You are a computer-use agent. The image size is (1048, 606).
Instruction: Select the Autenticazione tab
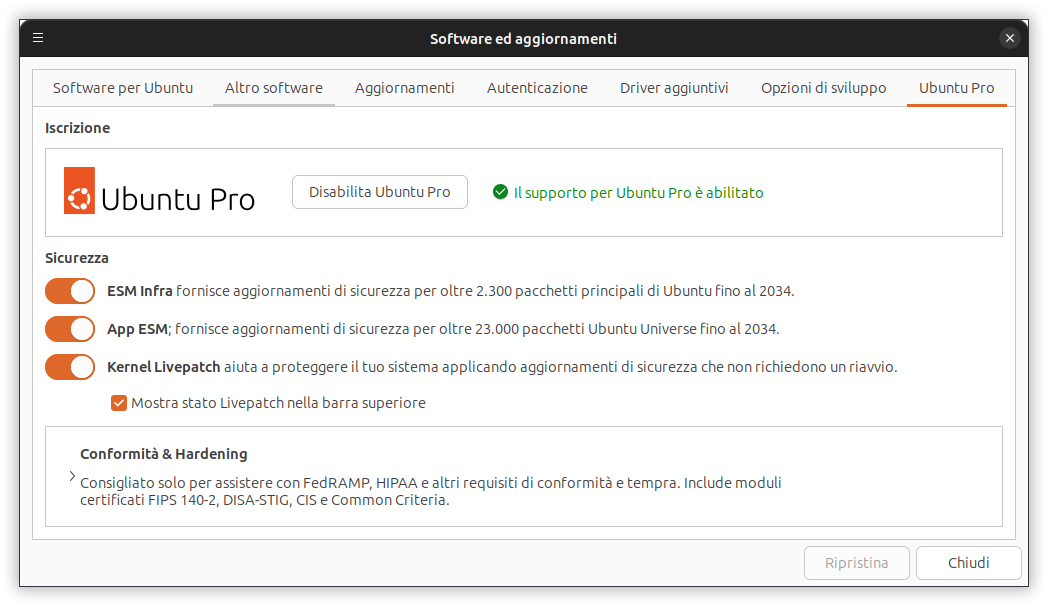(x=537, y=88)
